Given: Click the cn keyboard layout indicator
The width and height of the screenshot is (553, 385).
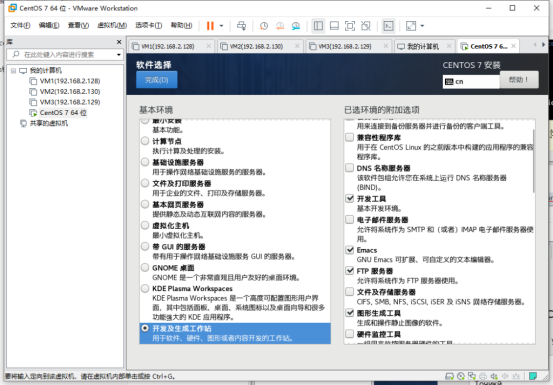Looking at the screenshot, I should pyautogui.click(x=471, y=82).
